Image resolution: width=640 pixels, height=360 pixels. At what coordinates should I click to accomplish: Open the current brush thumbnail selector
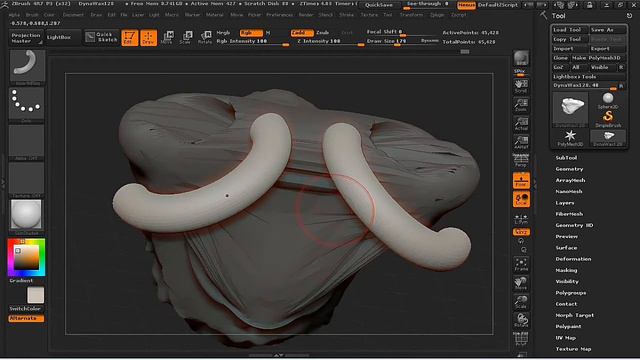coord(27,68)
